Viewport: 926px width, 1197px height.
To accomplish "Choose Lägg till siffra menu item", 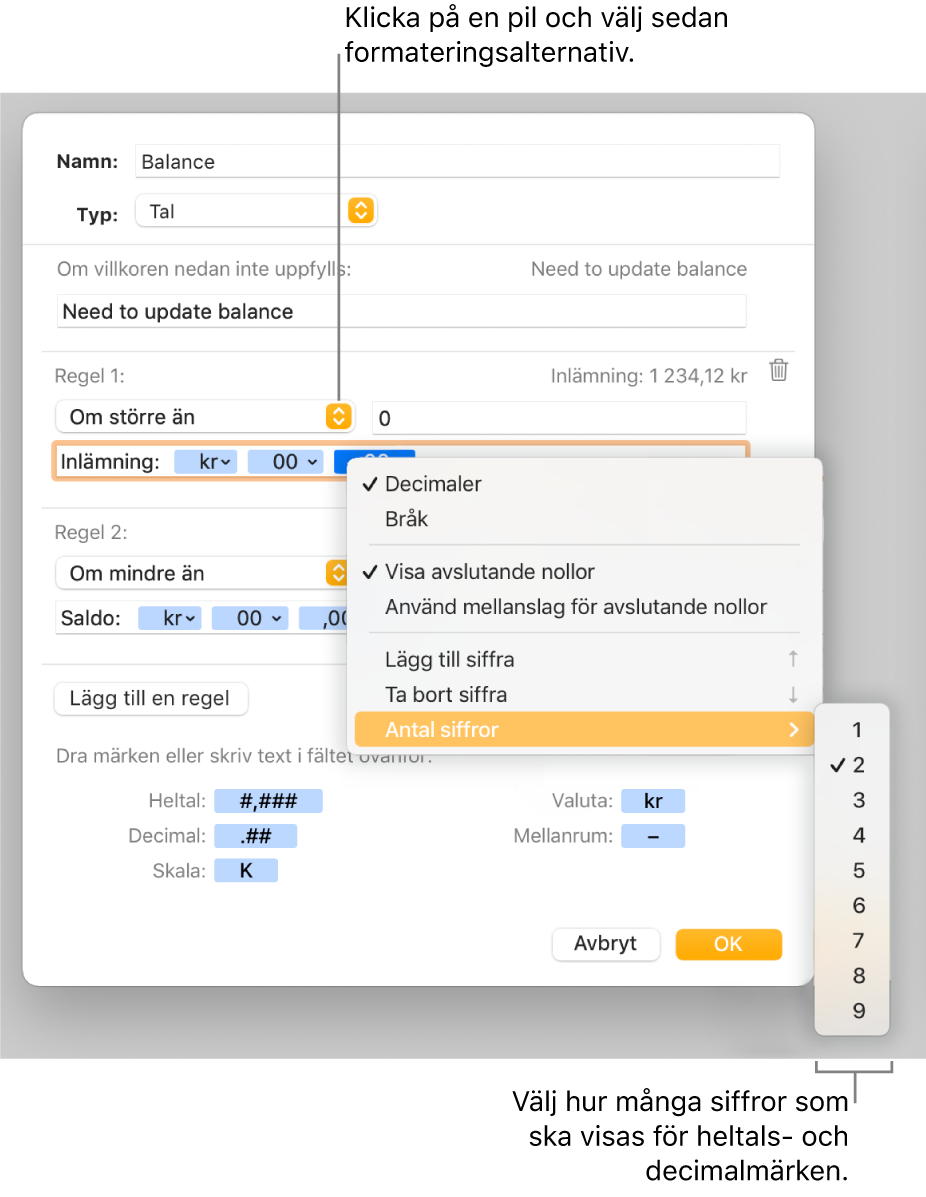I will (584, 660).
